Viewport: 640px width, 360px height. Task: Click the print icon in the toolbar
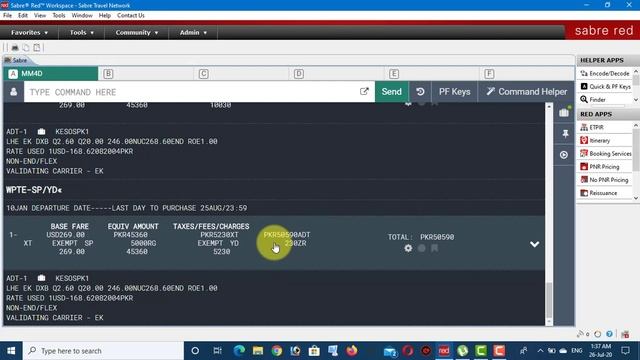pos(15,48)
